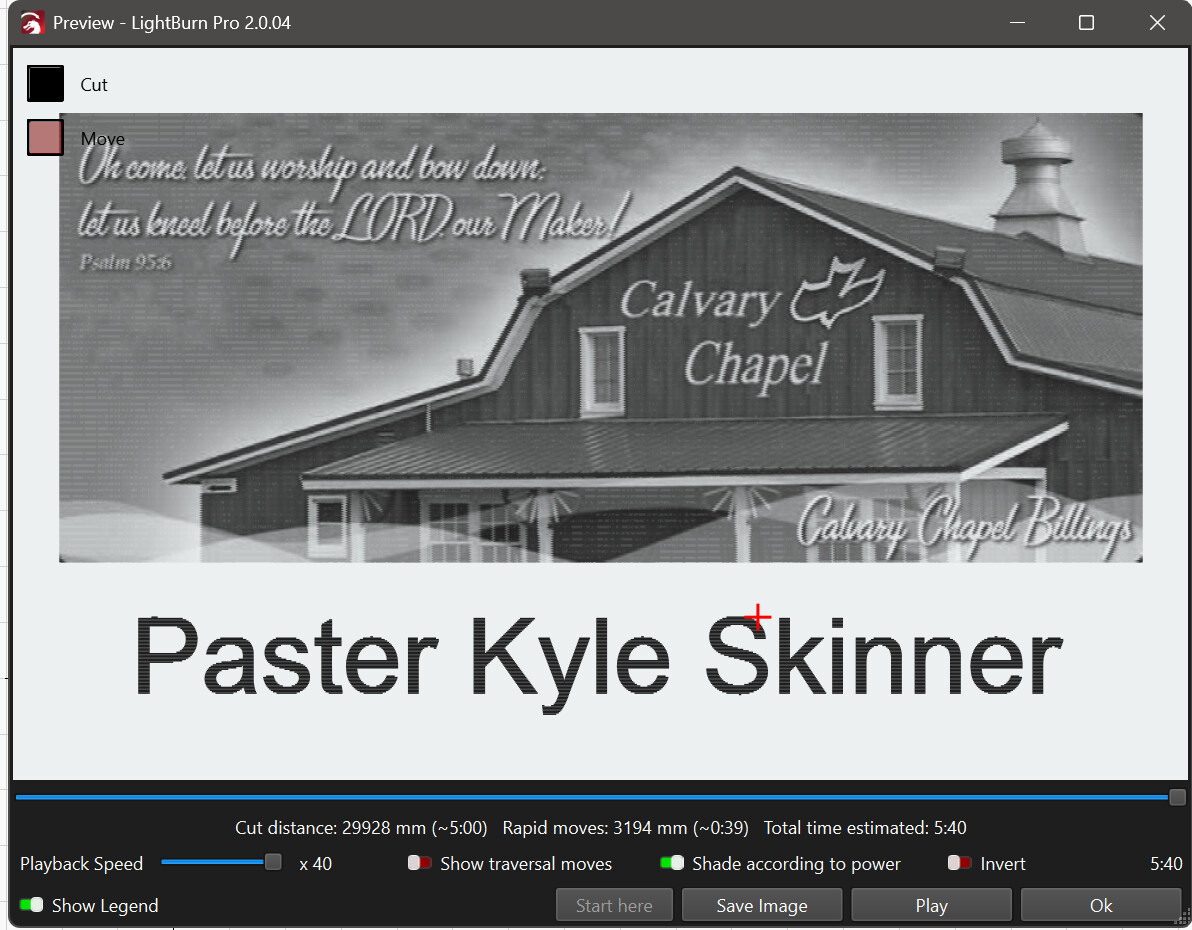Click the LightBurn logo in title bar
The width and height of the screenshot is (1192, 930).
tap(33, 22)
